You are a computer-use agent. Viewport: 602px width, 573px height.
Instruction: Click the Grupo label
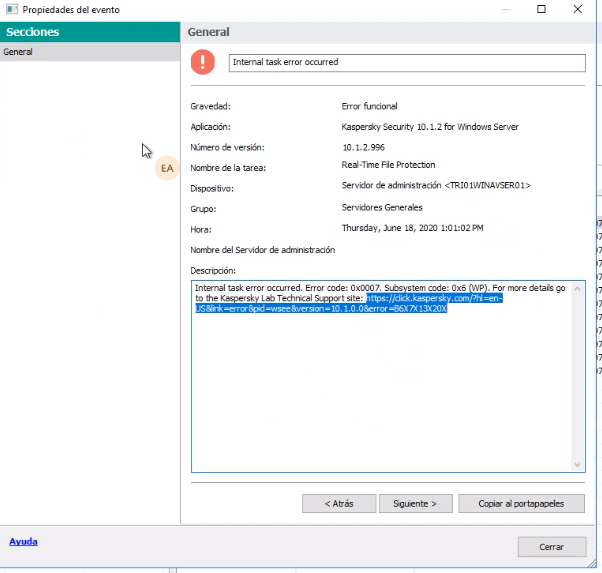point(203,209)
